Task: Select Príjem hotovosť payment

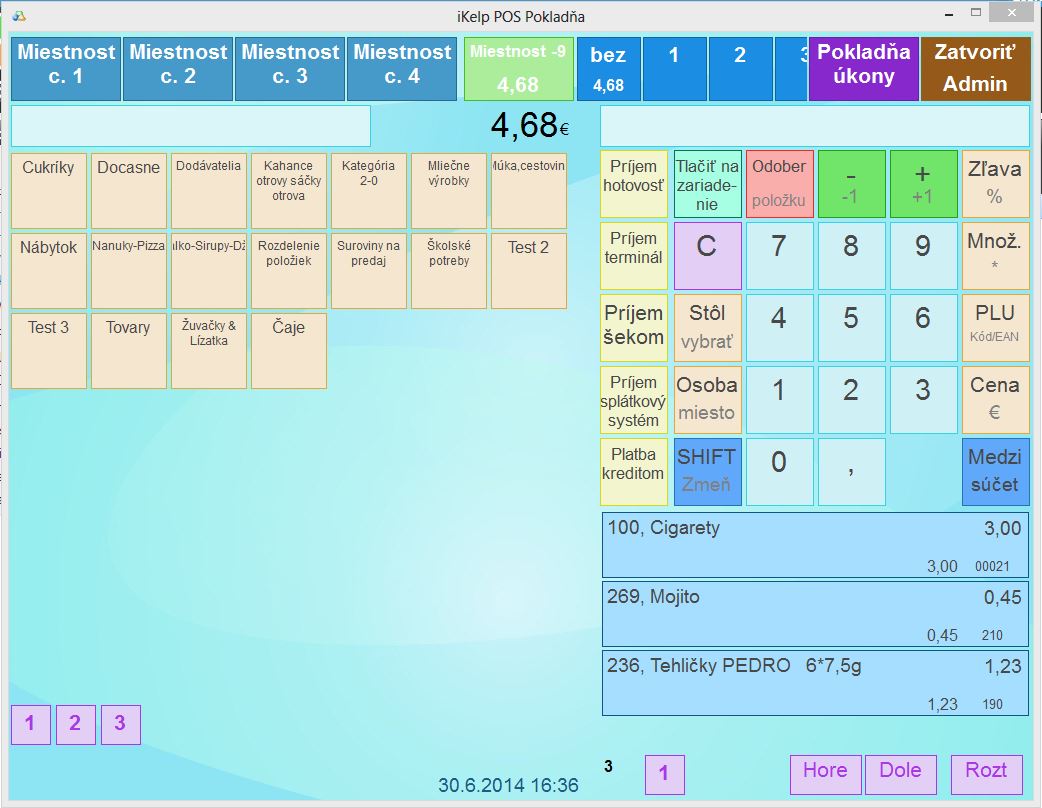Action: (x=633, y=184)
